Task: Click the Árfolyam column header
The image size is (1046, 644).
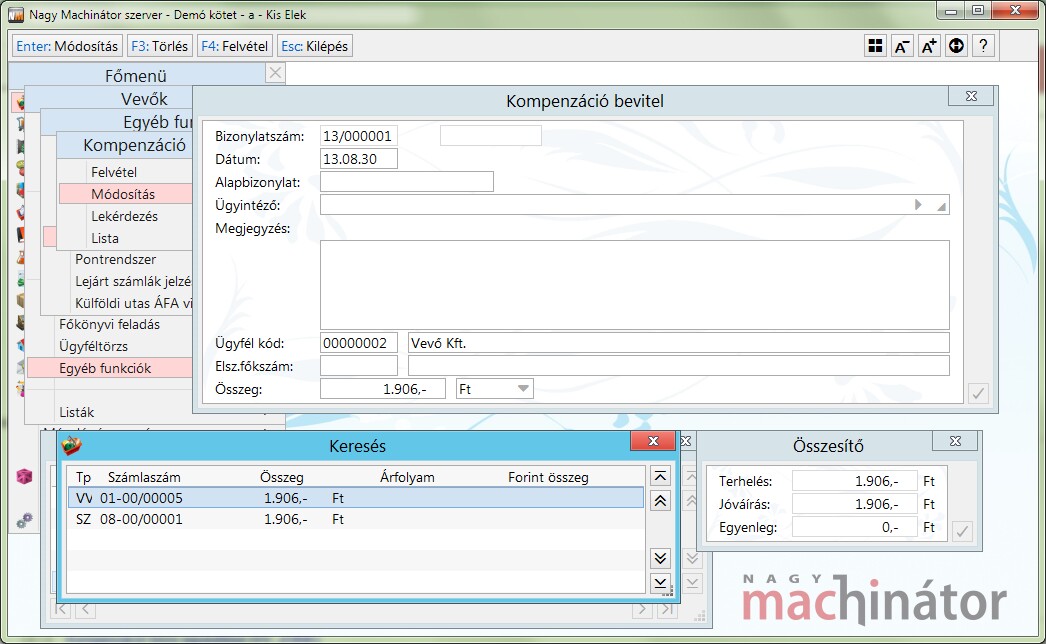Action: [407, 477]
